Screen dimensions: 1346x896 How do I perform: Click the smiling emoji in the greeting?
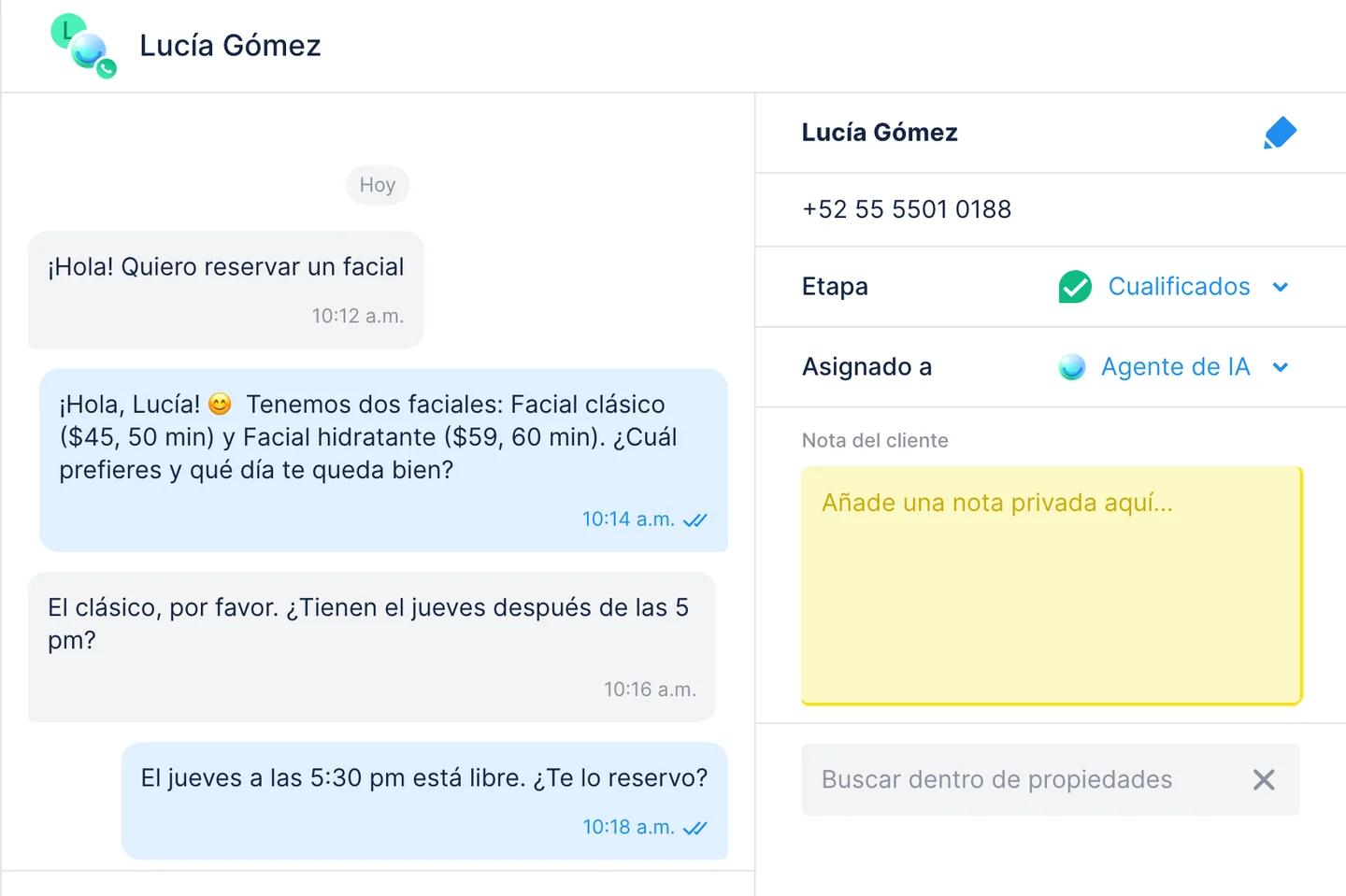[x=220, y=405]
